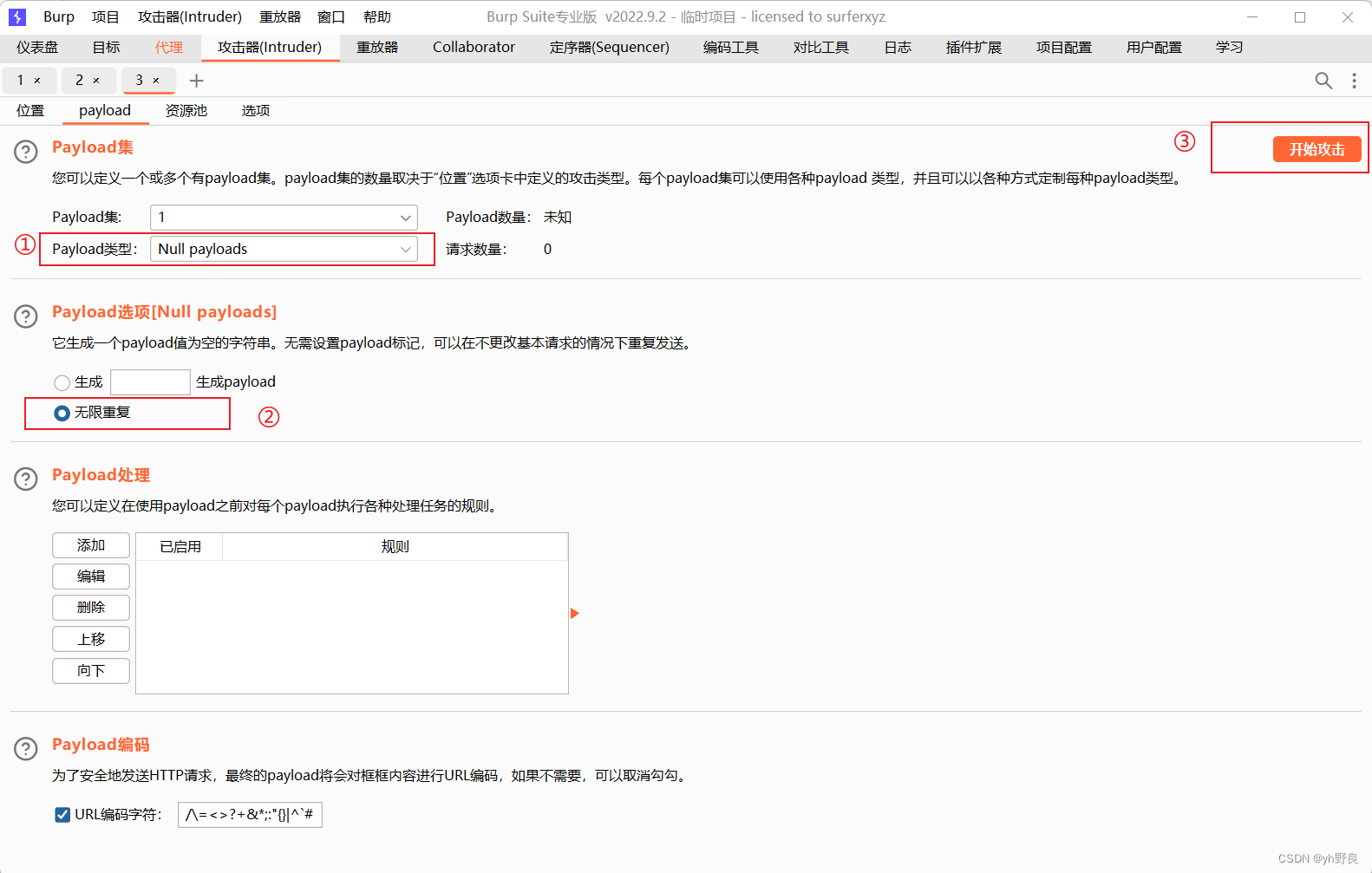Click the search magnifier icon
Viewport: 1372px width, 873px height.
[x=1323, y=81]
